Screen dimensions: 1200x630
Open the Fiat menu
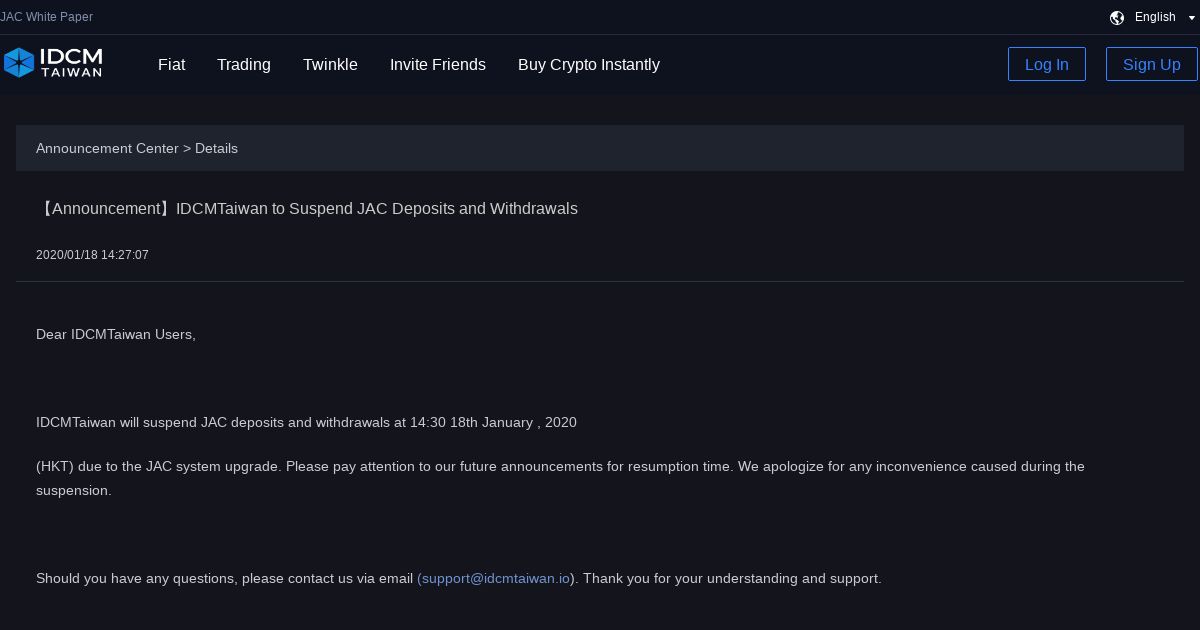tap(171, 64)
